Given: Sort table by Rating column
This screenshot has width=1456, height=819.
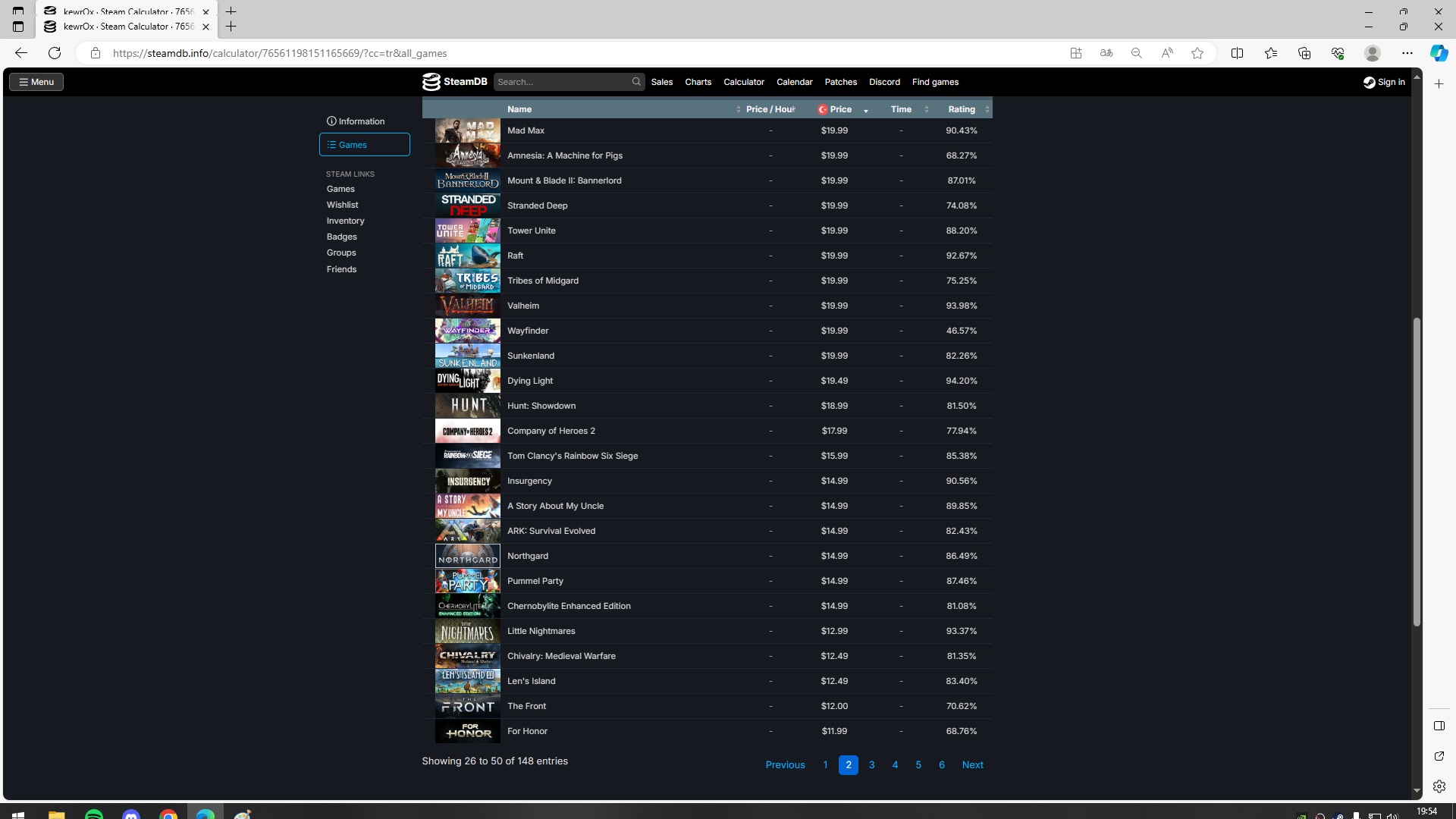Looking at the screenshot, I should 962,109.
